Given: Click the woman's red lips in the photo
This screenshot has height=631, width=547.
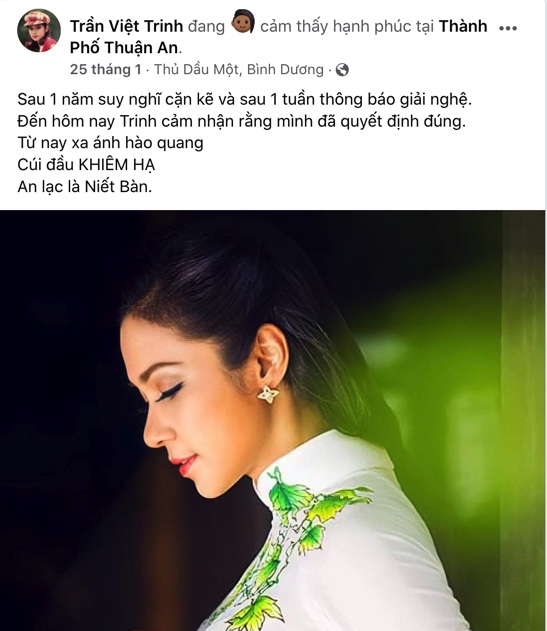Looking at the screenshot, I should (184, 466).
